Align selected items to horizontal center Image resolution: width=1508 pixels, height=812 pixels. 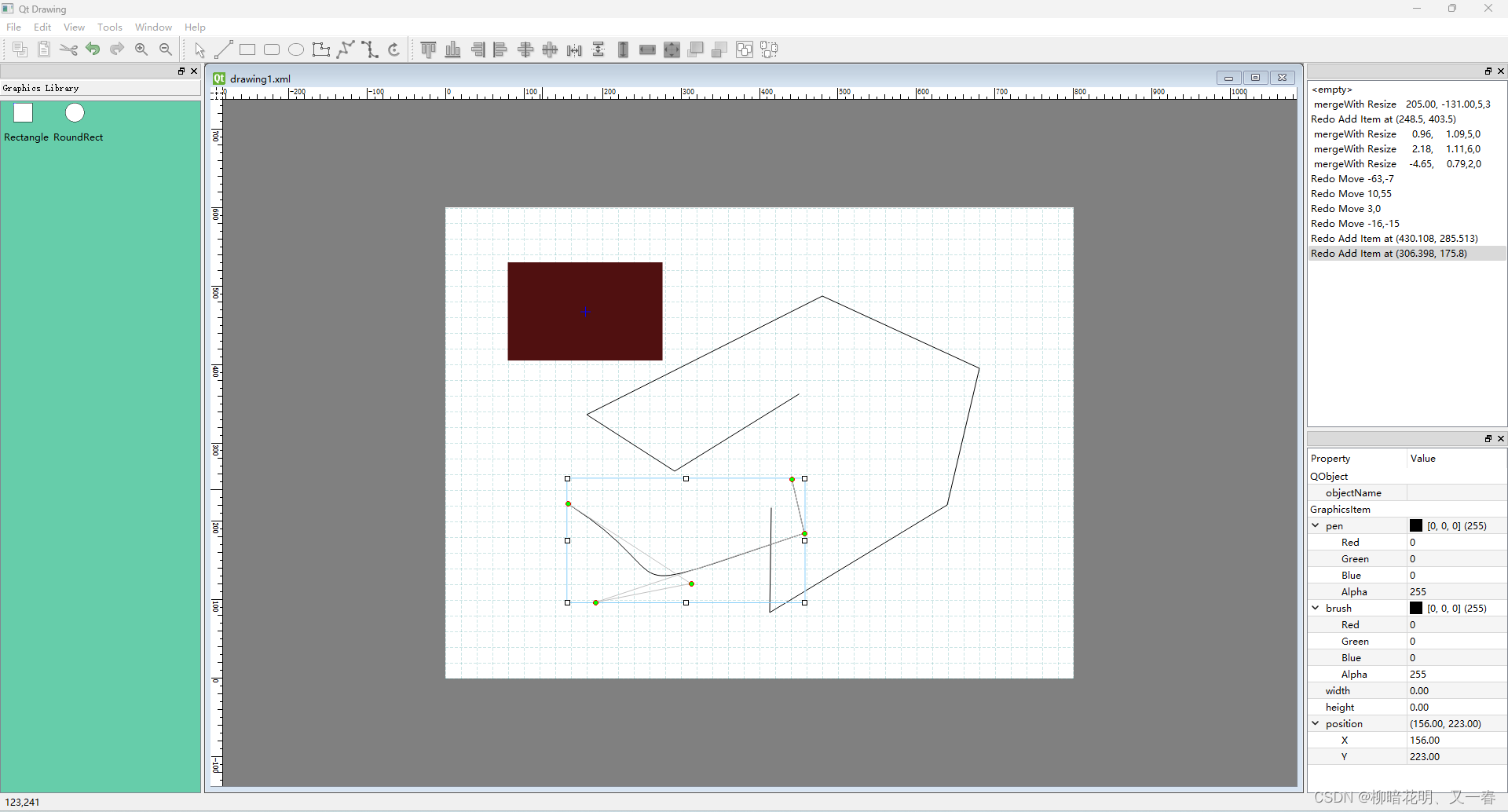pyautogui.click(x=525, y=49)
